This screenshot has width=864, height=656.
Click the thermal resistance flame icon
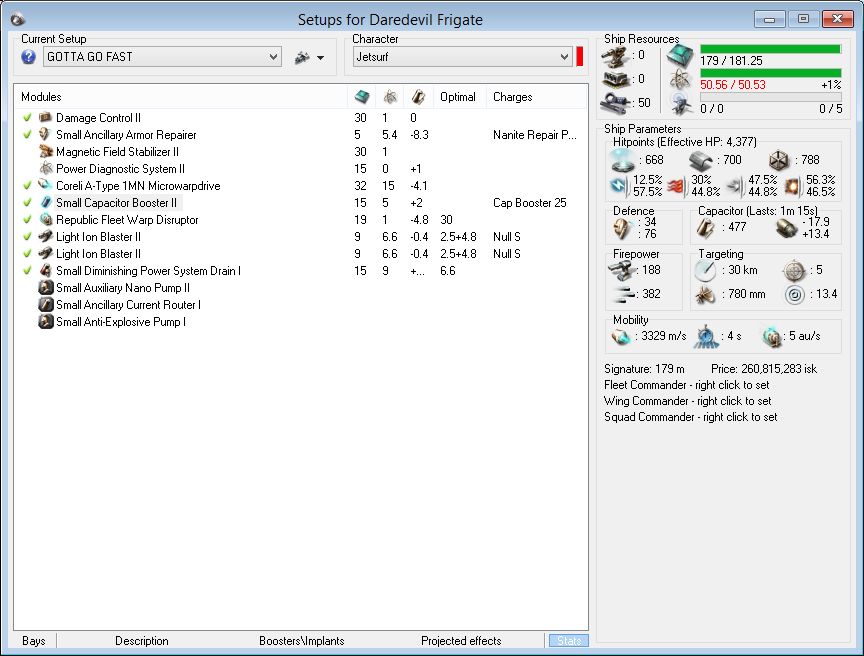pyautogui.click(x=677, y=186)
